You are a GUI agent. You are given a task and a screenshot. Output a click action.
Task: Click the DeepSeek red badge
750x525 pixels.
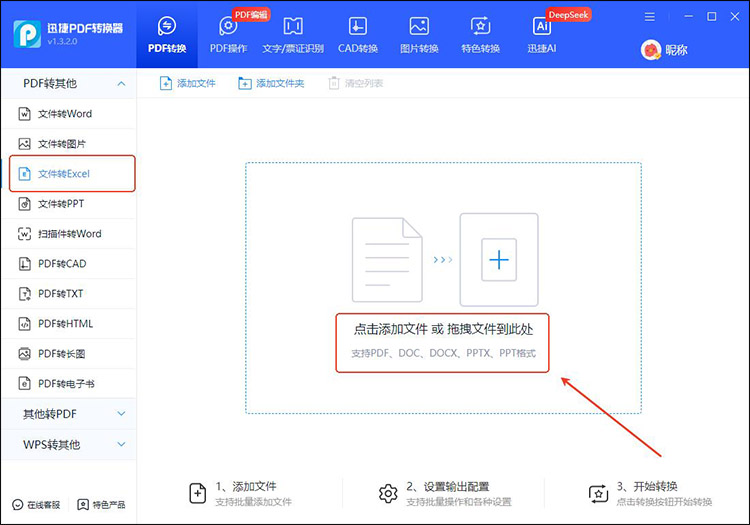(568, 15)
